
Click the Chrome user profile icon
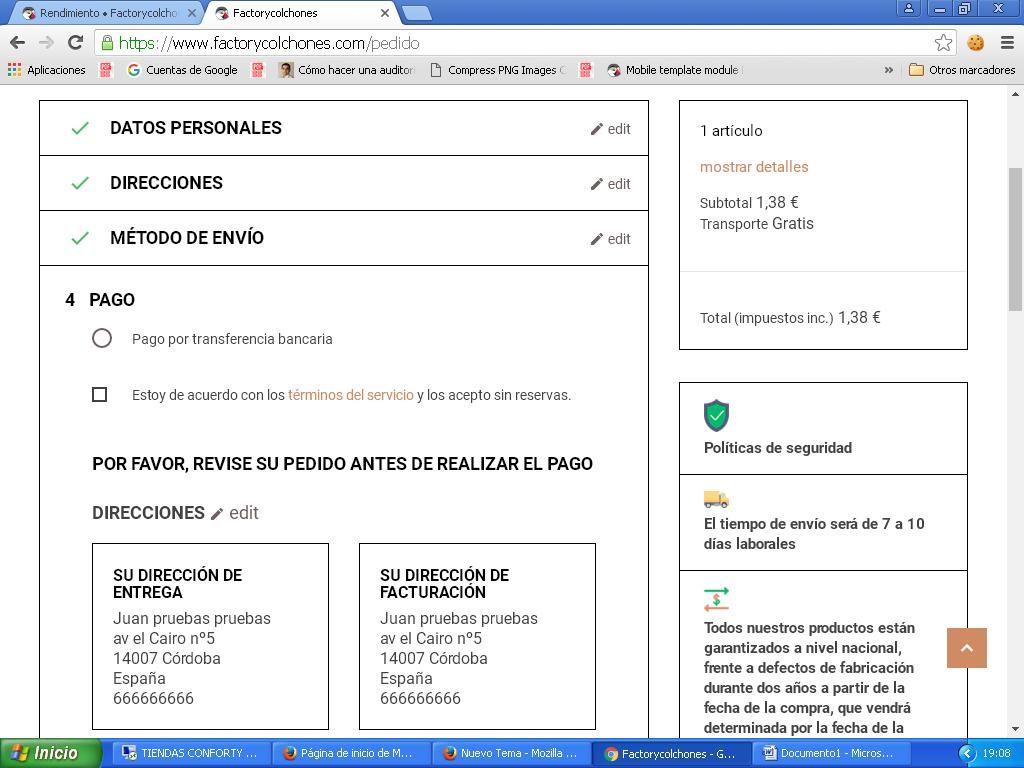(908, 8)
